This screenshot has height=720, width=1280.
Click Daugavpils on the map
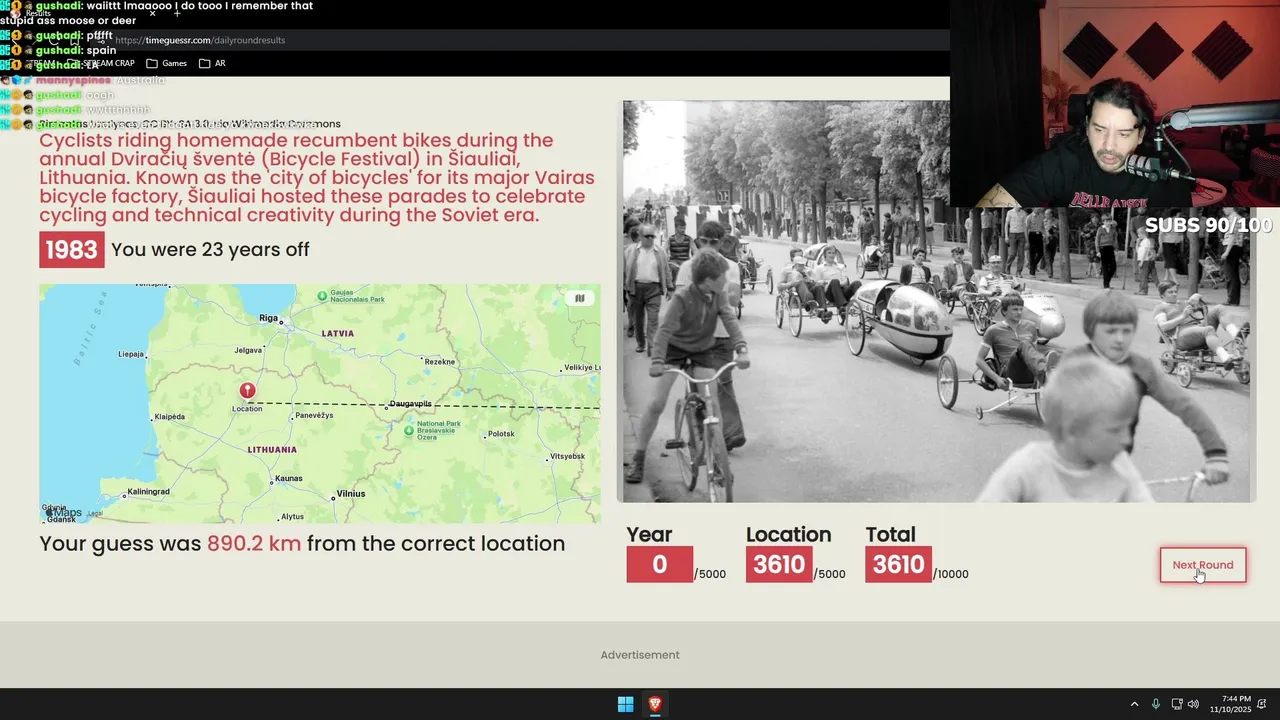pyautogui.click(x=410, y=404)
